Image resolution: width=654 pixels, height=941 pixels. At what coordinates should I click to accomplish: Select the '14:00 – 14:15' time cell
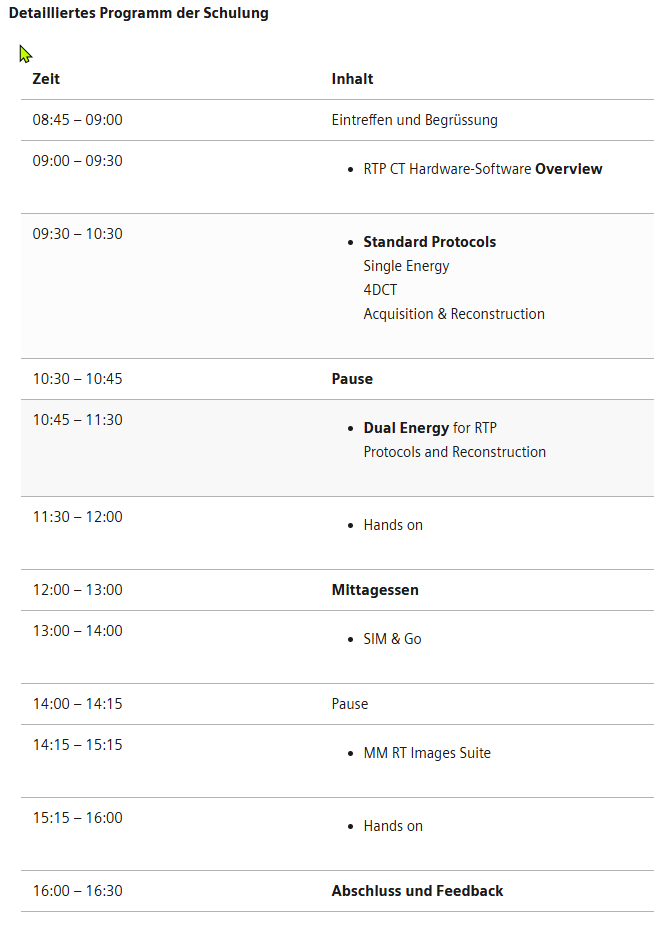click(x=77, y=704)
